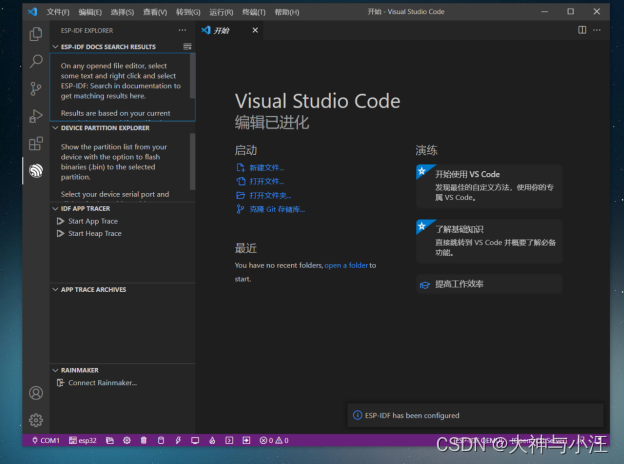Viewport: 624px width, 464px height.
Task: Click the 打开文件... link
Action: point(267,181)
